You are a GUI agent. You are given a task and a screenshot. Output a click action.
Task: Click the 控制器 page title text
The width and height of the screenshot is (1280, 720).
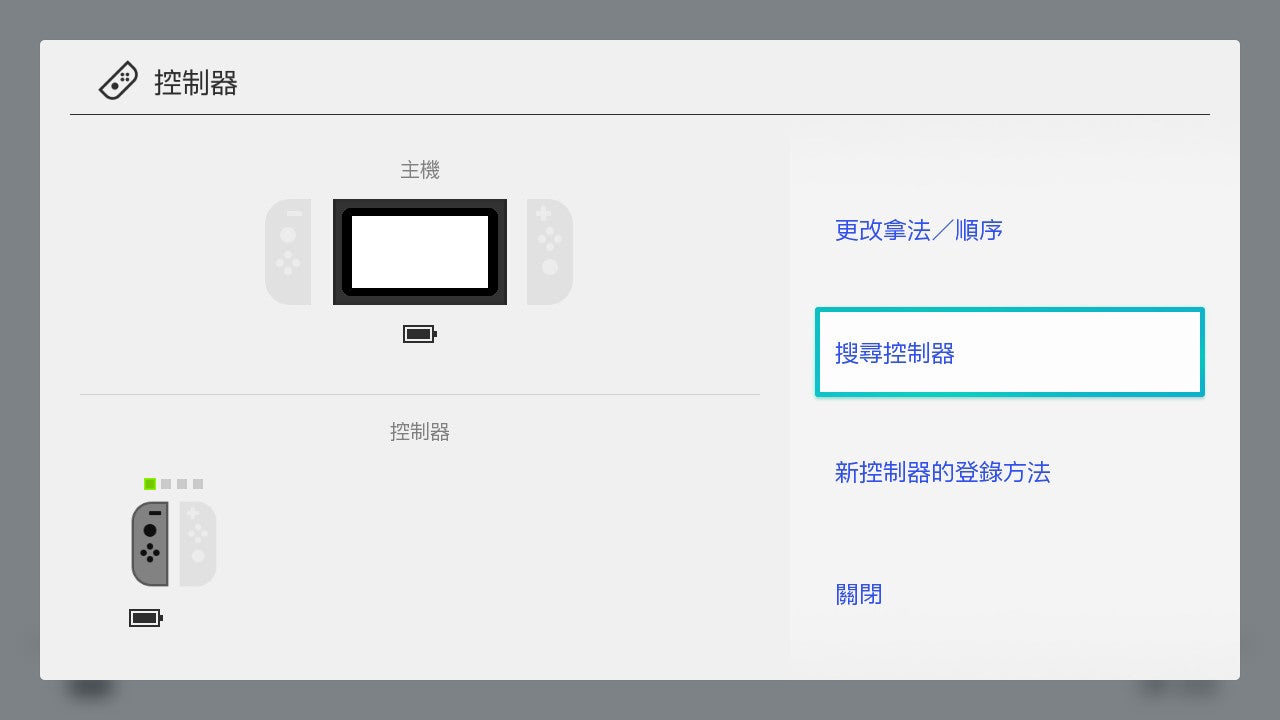pos(196,82)
